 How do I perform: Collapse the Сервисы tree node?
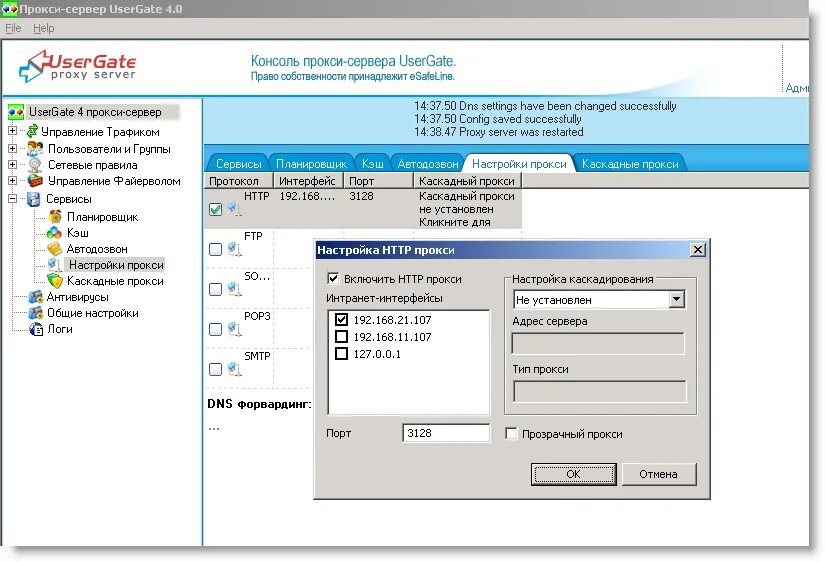tap(12, 198)
